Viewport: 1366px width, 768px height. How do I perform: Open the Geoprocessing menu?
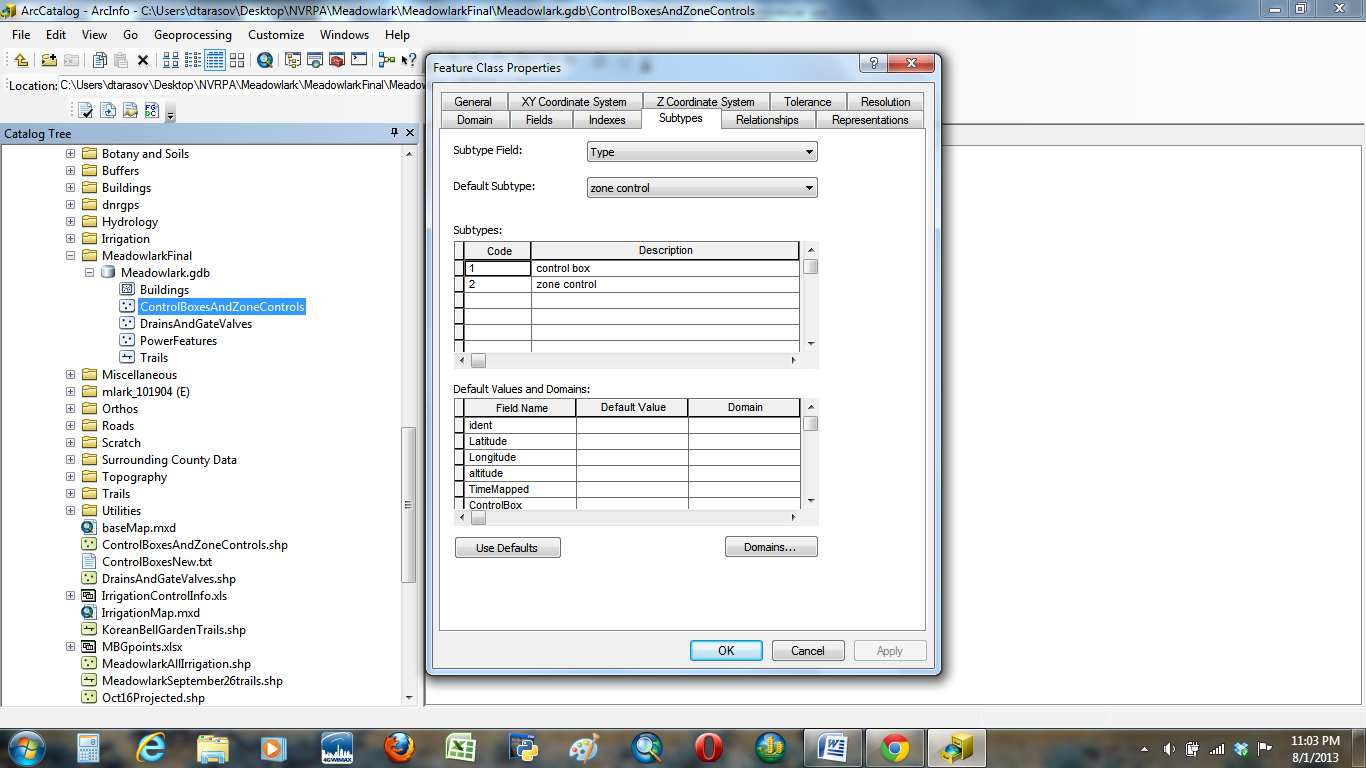pyautogui.click(x=192, y=35)
